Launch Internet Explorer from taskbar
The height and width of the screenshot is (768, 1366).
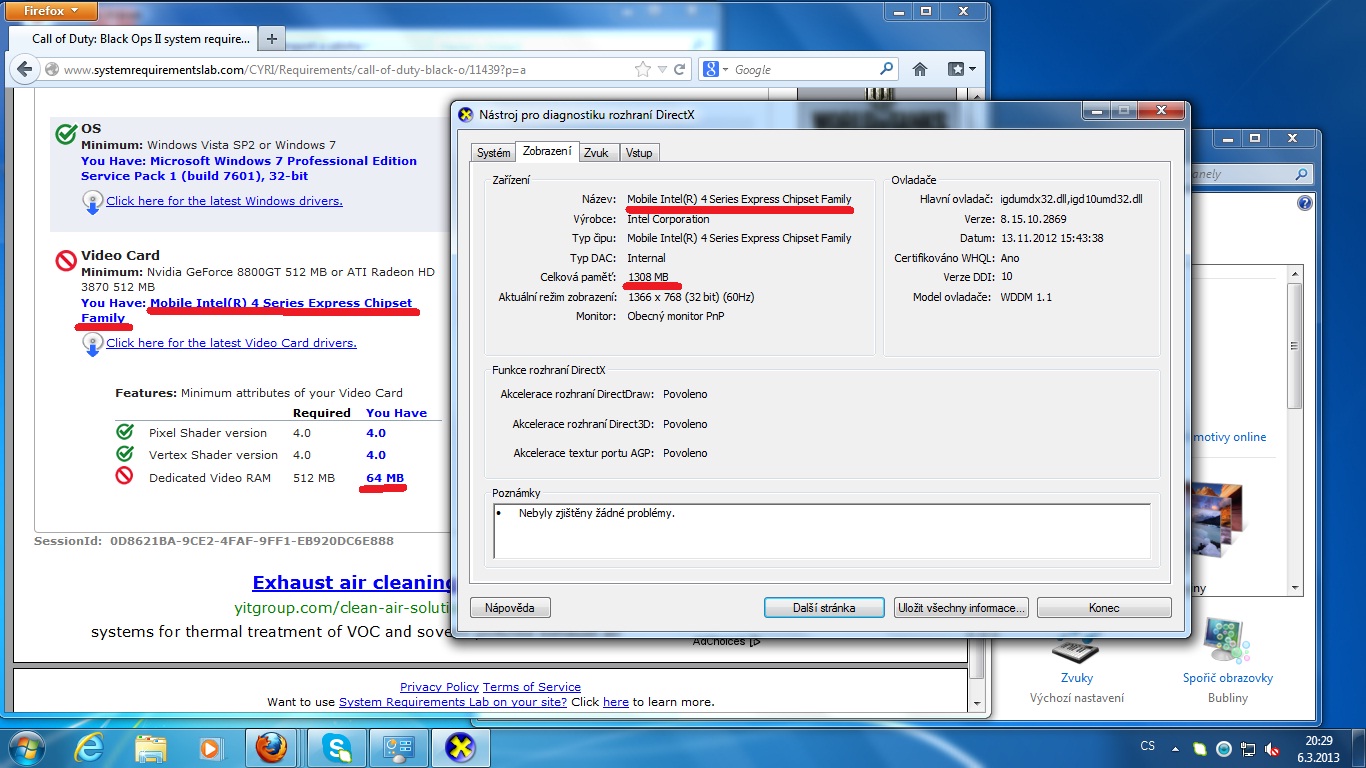[x=90, y=747]
